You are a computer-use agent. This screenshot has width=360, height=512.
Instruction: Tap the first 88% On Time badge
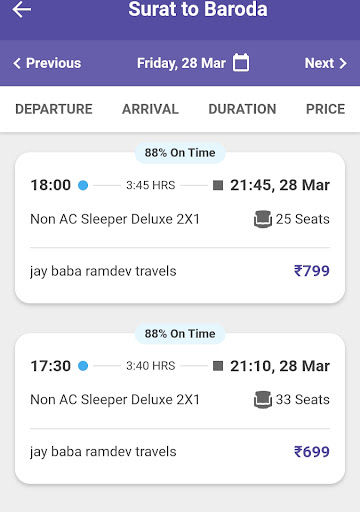point(180,153)
